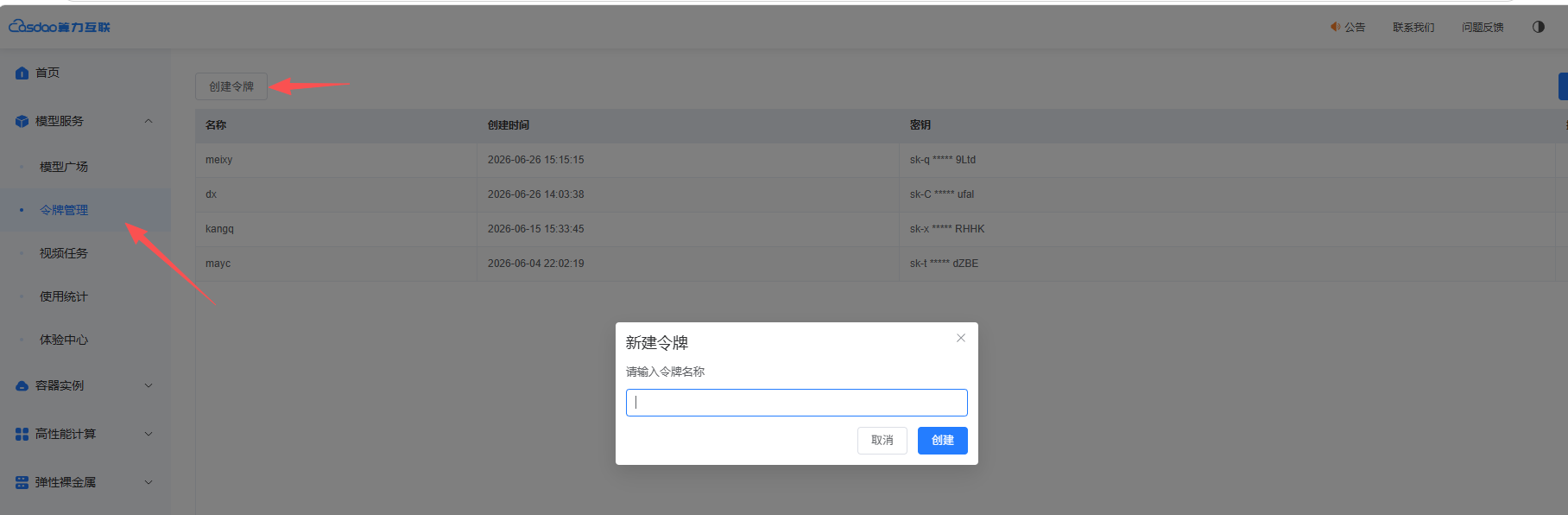Open the 联系我们 link in header

click(1413, 28)
